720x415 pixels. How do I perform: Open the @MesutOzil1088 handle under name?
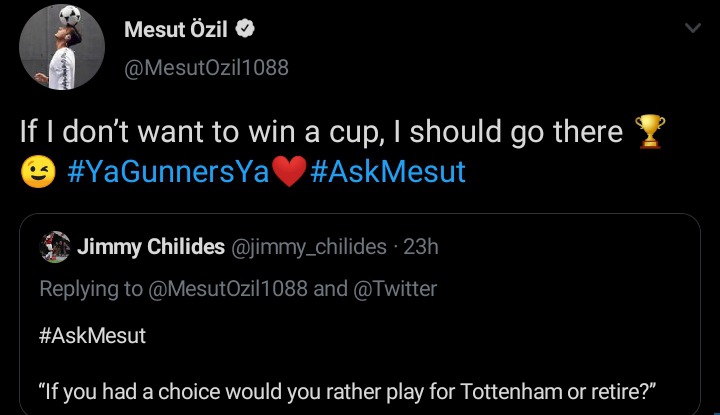point(206,68)
